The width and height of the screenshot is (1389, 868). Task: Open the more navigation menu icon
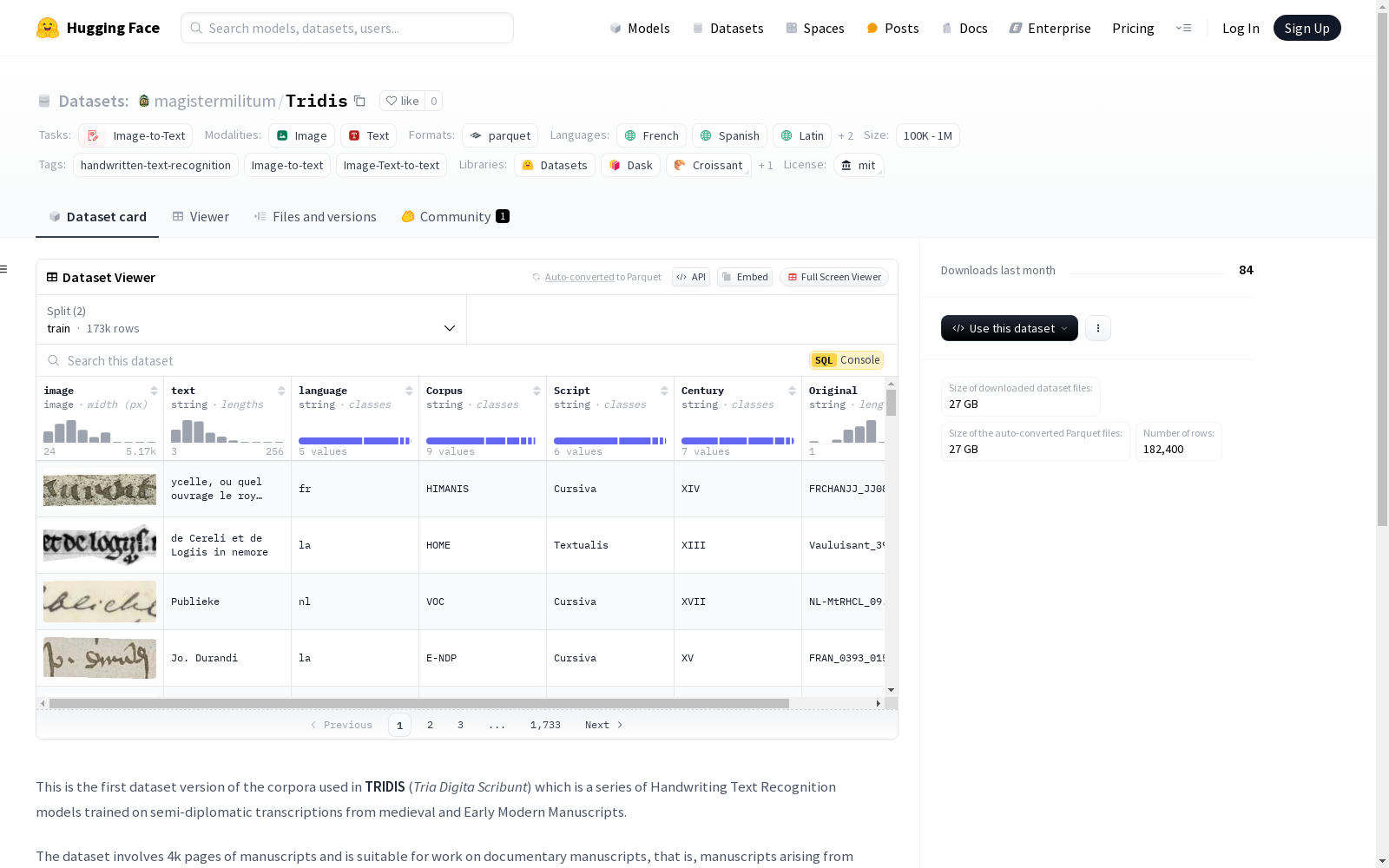tap(1183, 28)
